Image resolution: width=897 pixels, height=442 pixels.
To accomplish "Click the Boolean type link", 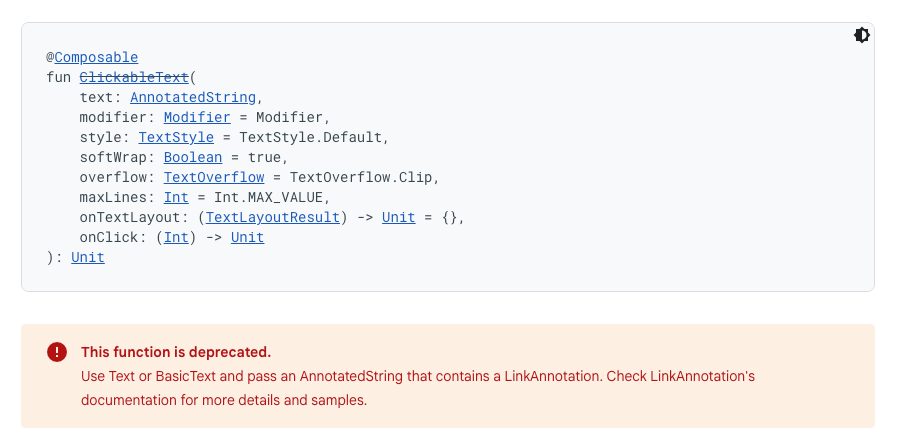I will tap(193, 157).
